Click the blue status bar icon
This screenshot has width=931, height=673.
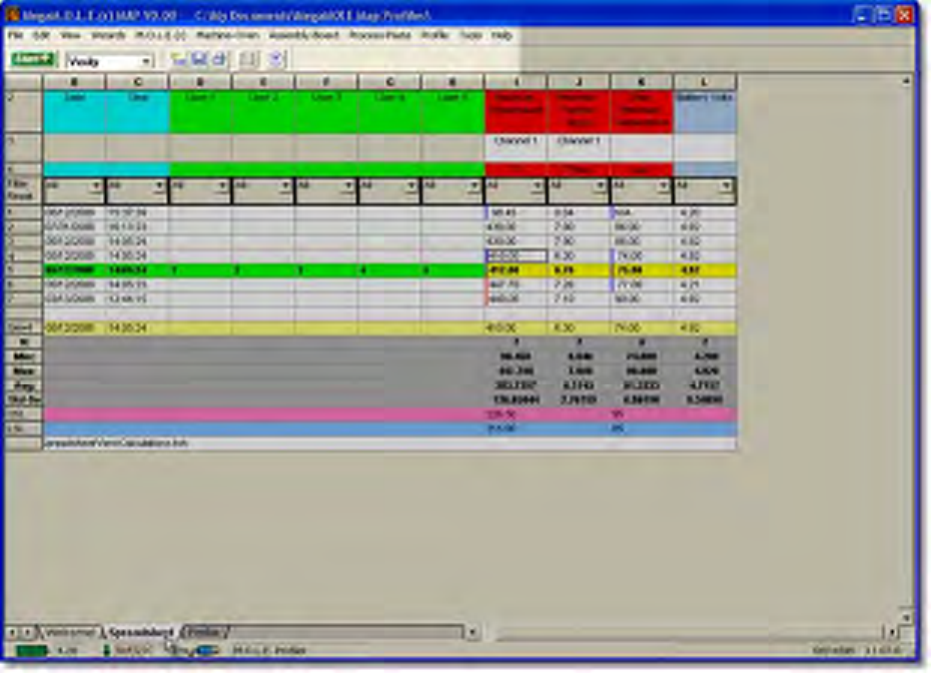(x=207, y=650)
